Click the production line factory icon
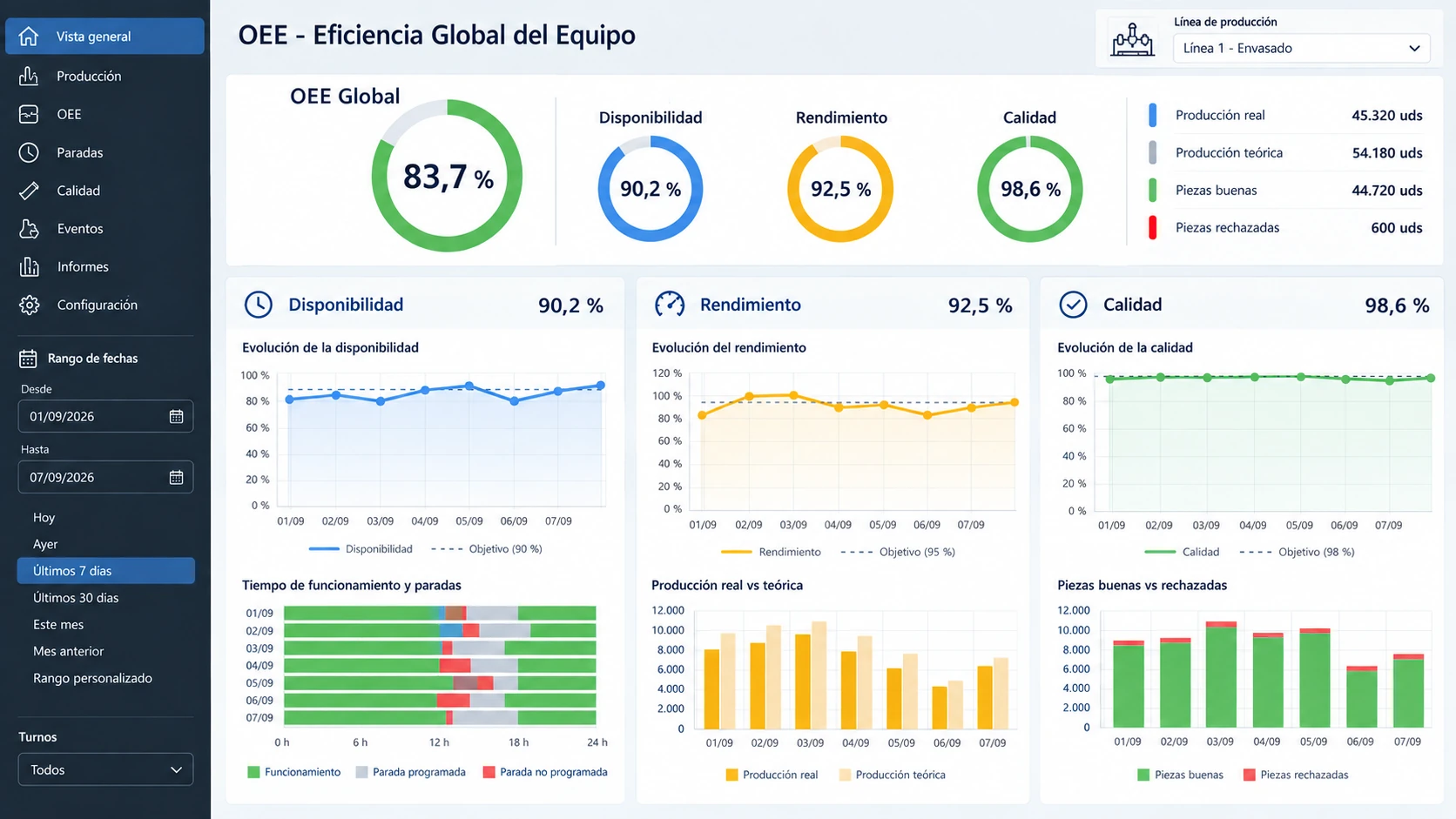 pyautogui.click(x=1132, y=39)
